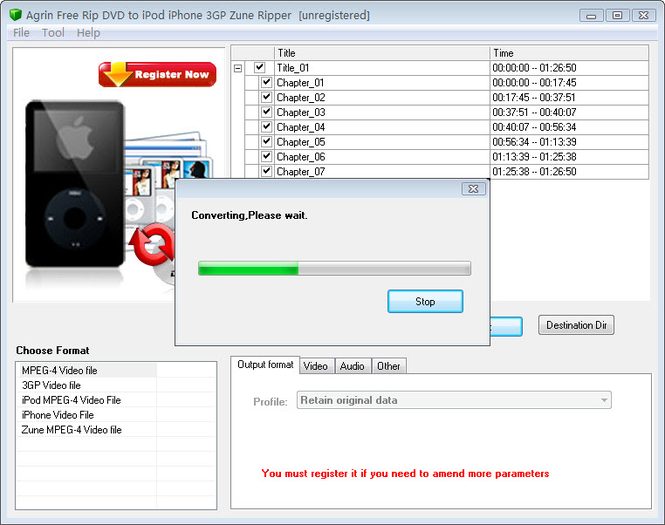Open the Destination Dir button
Viewport: 665px width, 525px height.
[x=576, y=325]
